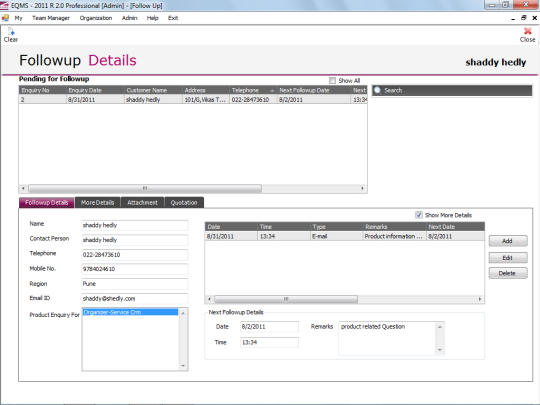Open the Team Manager menu
Viewport: 540px width, 405px height.
[51, 18]
